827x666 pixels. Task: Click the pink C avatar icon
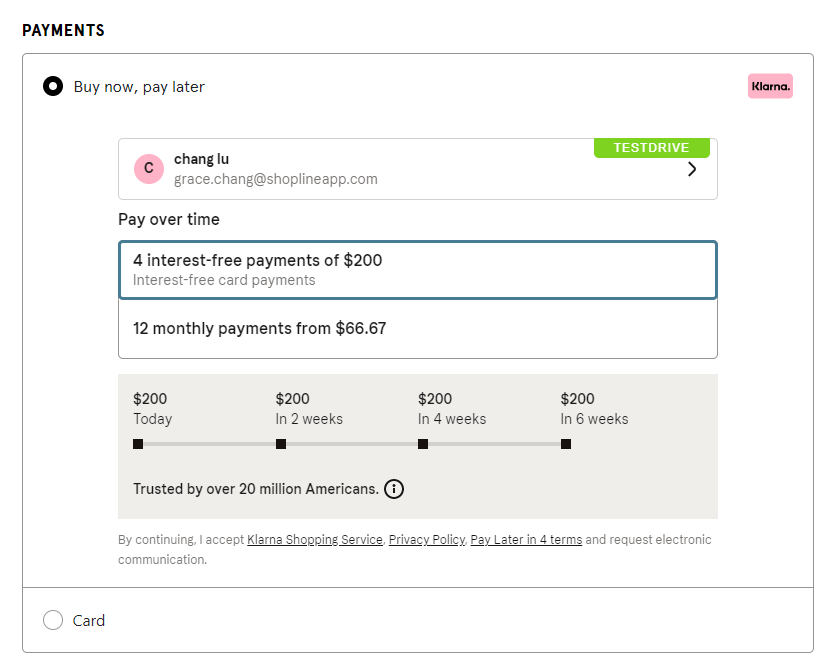(x=149, y=169)
